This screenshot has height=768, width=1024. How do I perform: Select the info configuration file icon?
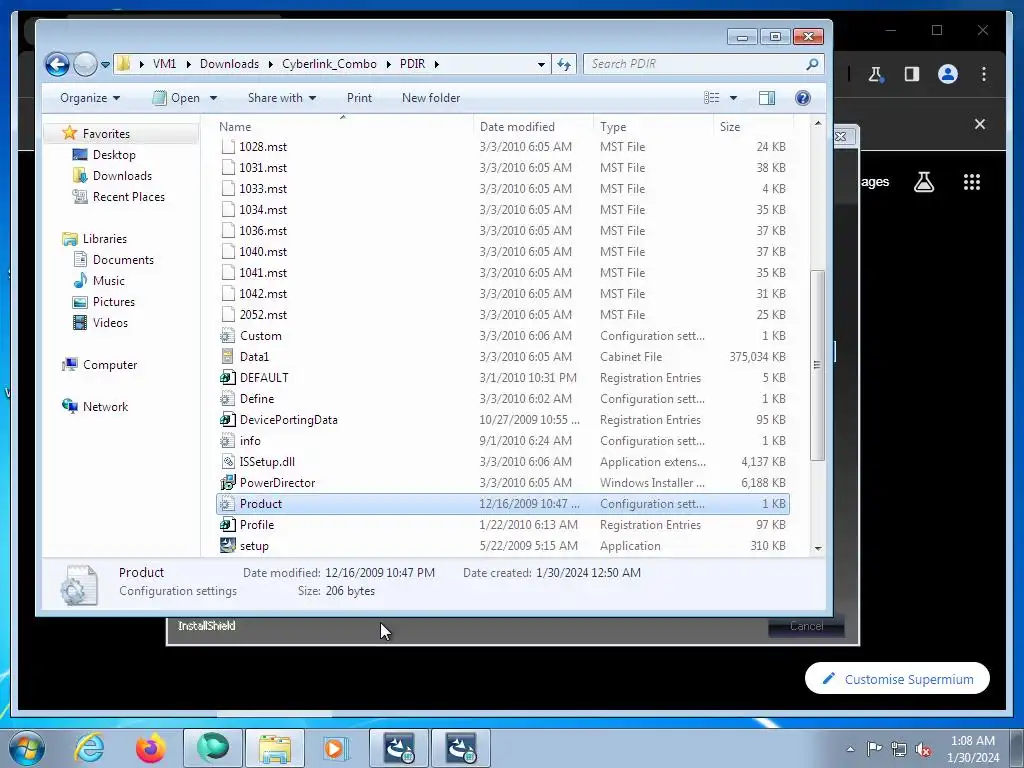pyautogui.click(x=227, y=441)
